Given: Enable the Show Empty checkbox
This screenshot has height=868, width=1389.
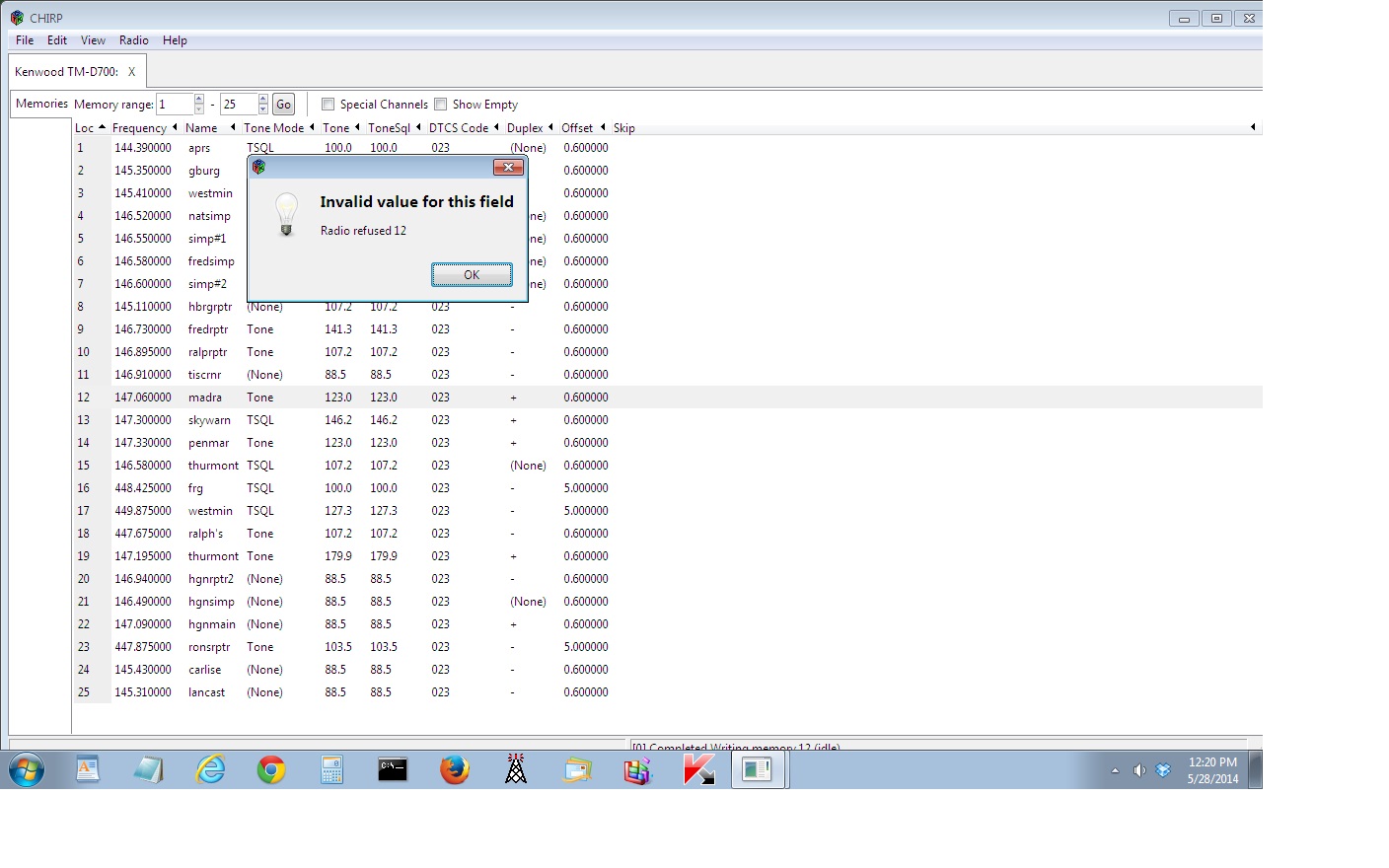Looking at the screenshot, I should click(440, 104).
